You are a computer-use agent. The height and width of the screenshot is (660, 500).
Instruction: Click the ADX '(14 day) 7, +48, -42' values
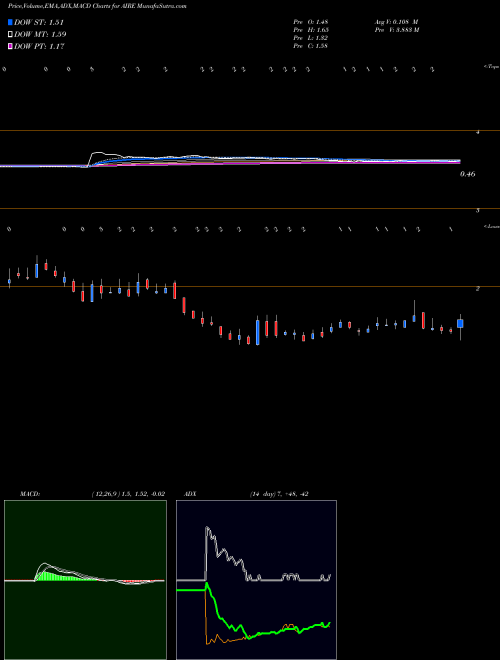(x=279, y=494)
